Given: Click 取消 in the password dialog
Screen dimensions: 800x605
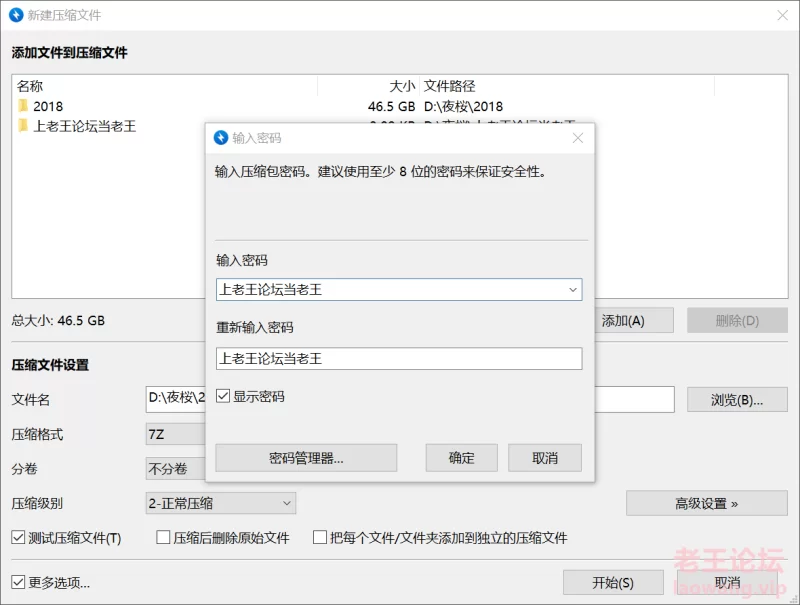Looking at the screenshot, I should 545,458.
